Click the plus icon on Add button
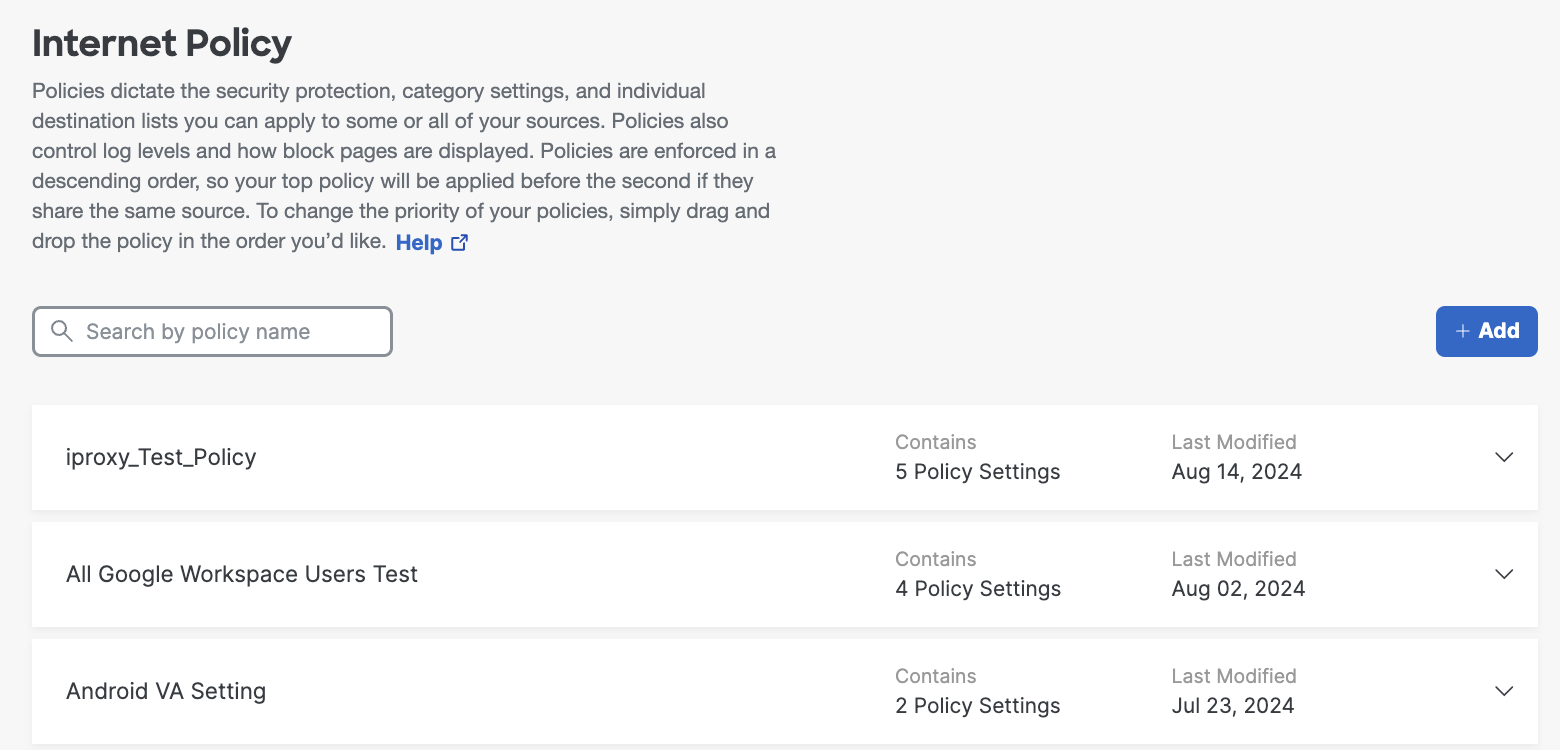Image resolution: width=1560 pixels, height=750 pixels. tap(1462, 332)
